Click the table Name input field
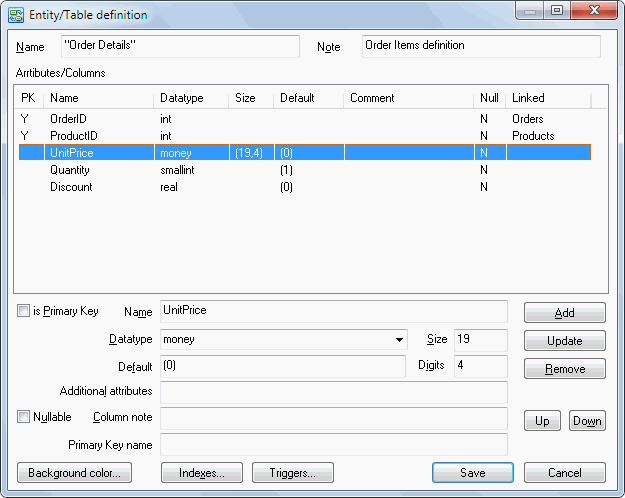The image size is (625, 498). [x=179, y=46]
